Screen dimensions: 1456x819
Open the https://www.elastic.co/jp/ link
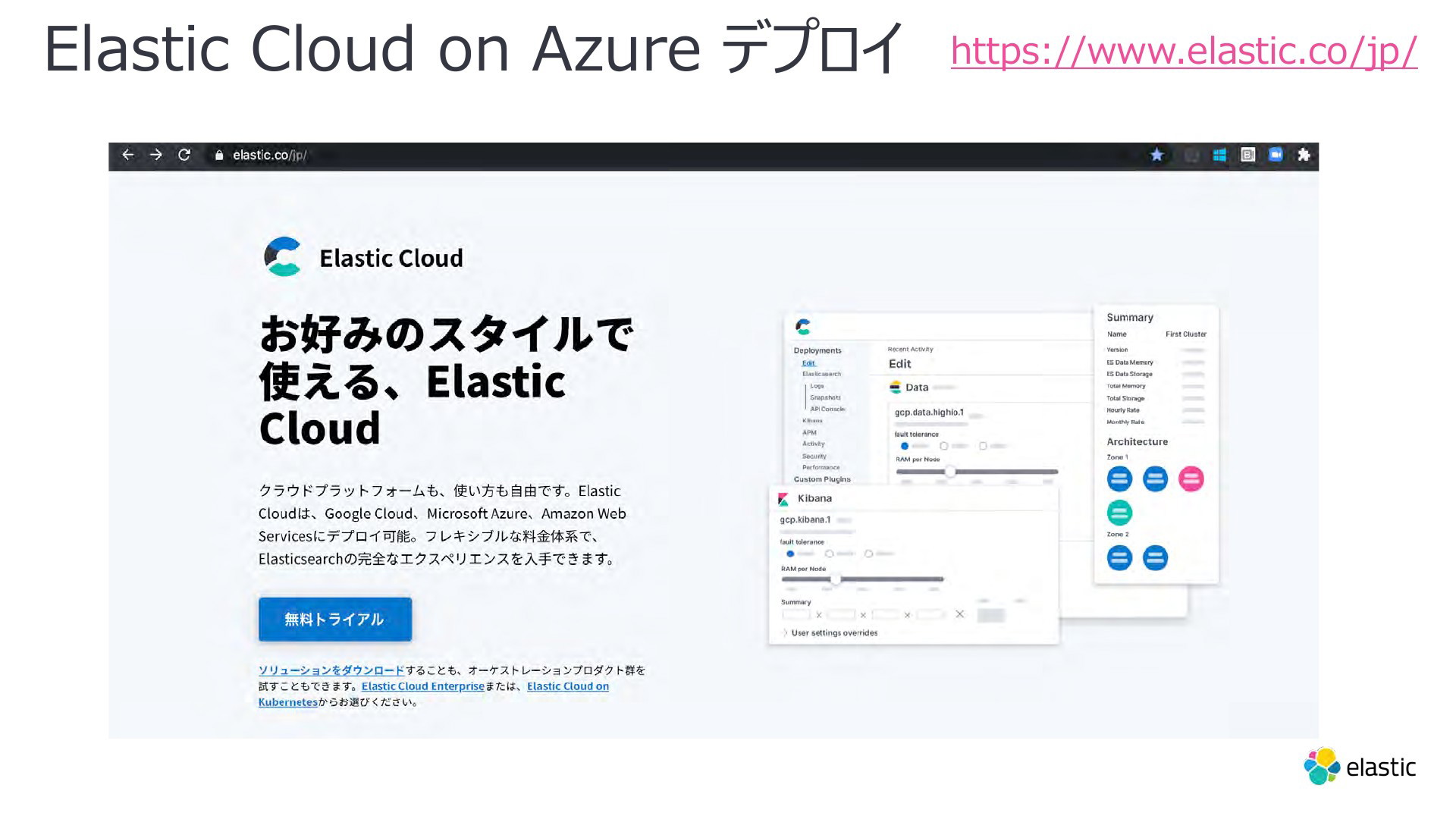(1184, 51)
